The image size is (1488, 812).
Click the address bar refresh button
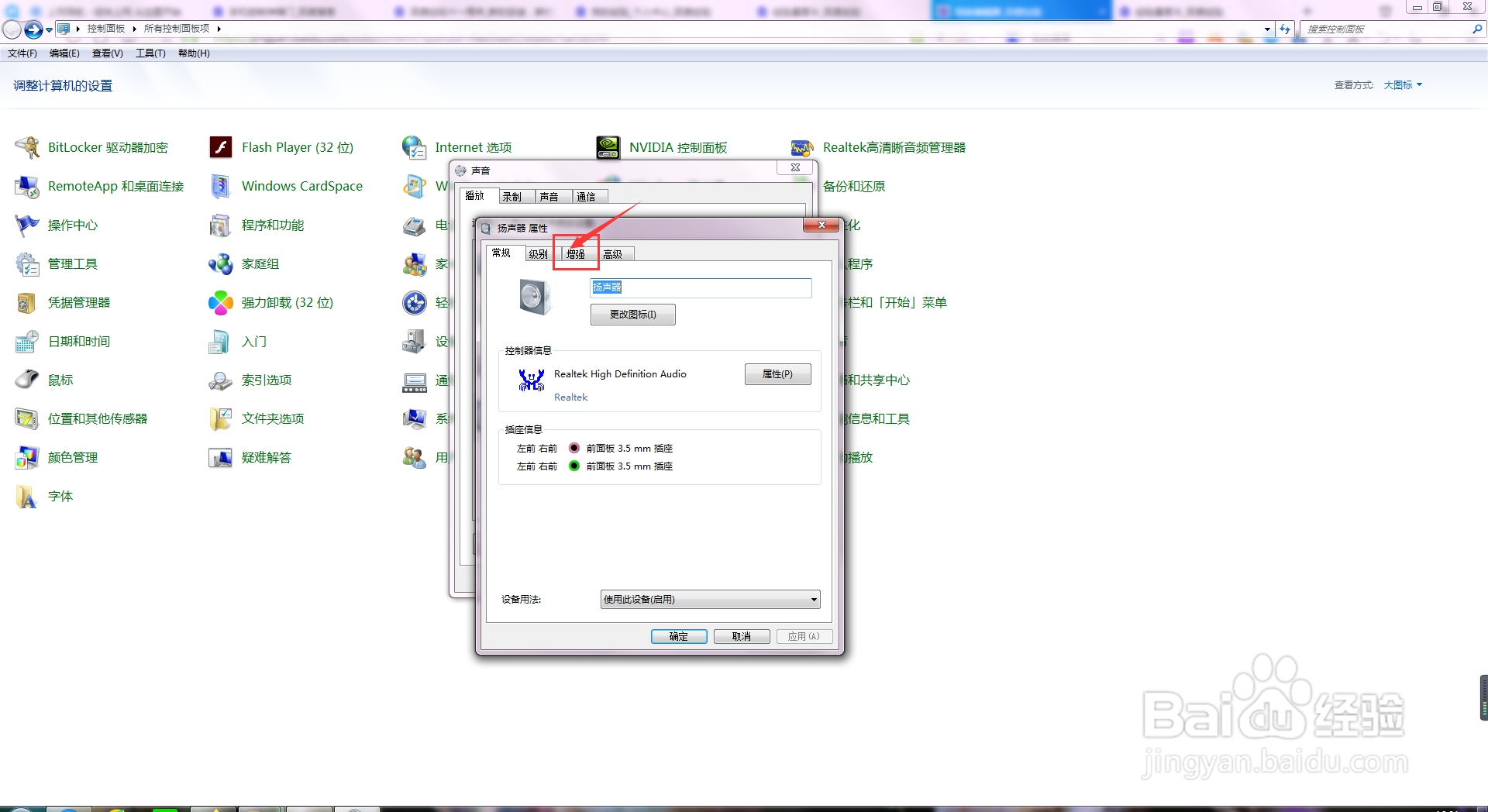pyautogui.click(x=1285, y=29)
